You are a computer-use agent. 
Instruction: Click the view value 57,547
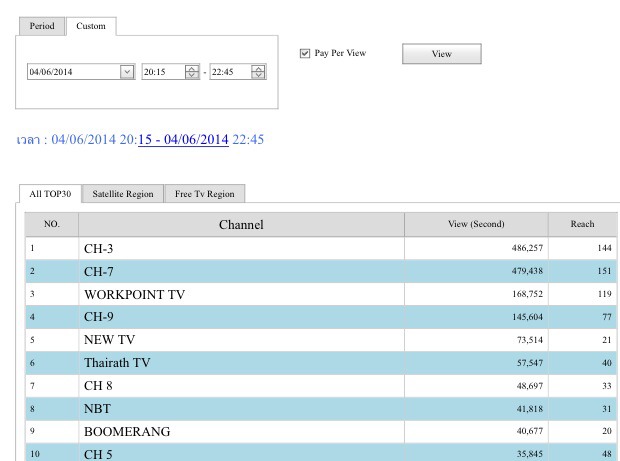(530, 363)
